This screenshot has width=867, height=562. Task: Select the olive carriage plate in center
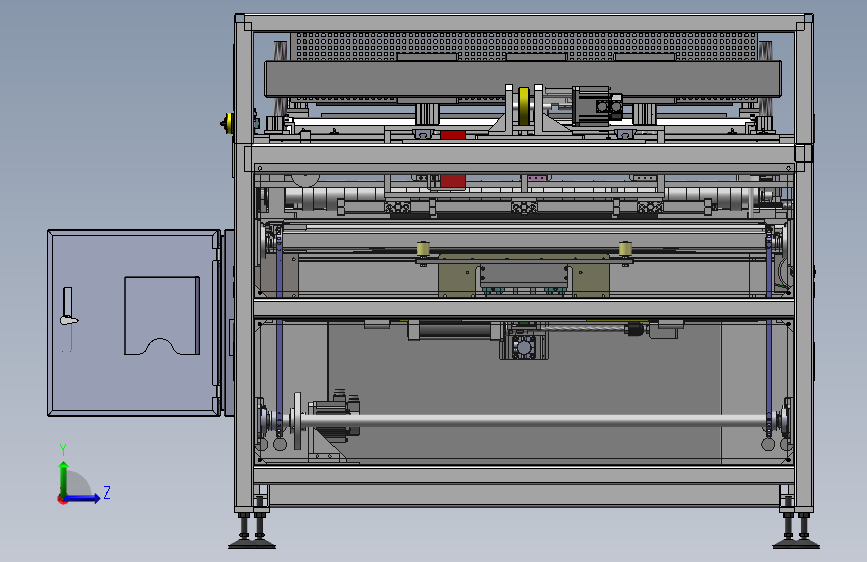[524, 276]
